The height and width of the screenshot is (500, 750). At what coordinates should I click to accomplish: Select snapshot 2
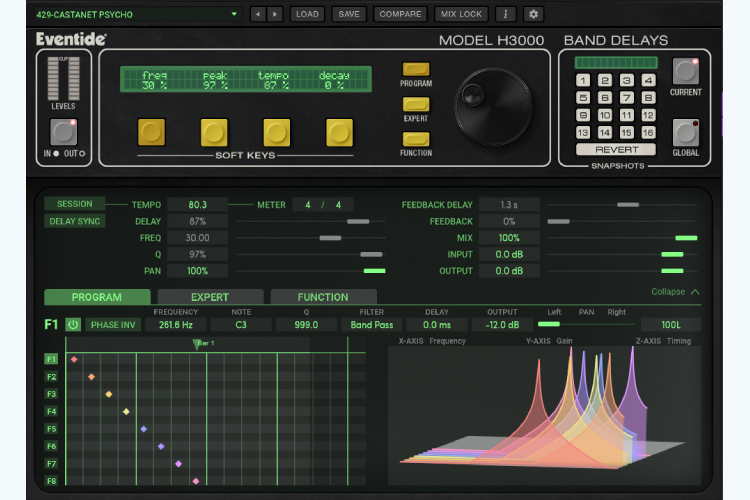pyautogui.click(x=605, y=80)
